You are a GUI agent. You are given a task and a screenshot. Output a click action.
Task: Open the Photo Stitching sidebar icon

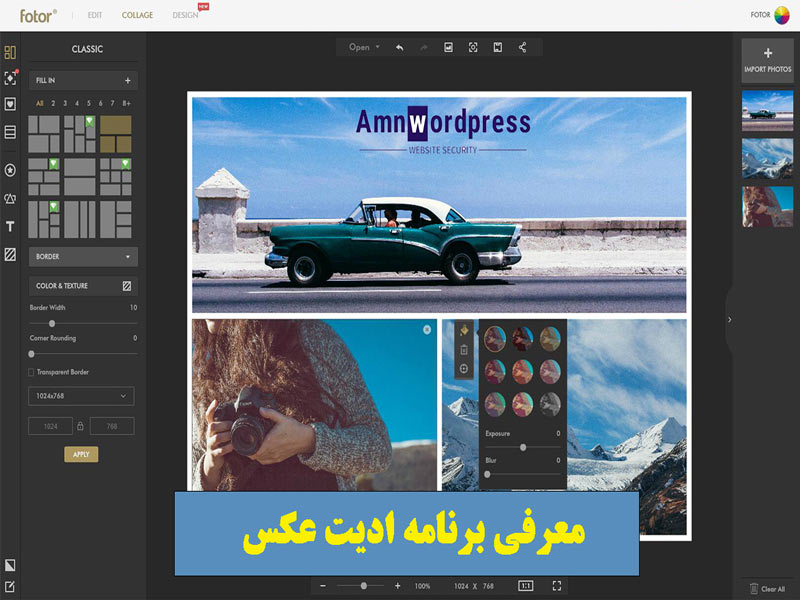tap(10, 132)
